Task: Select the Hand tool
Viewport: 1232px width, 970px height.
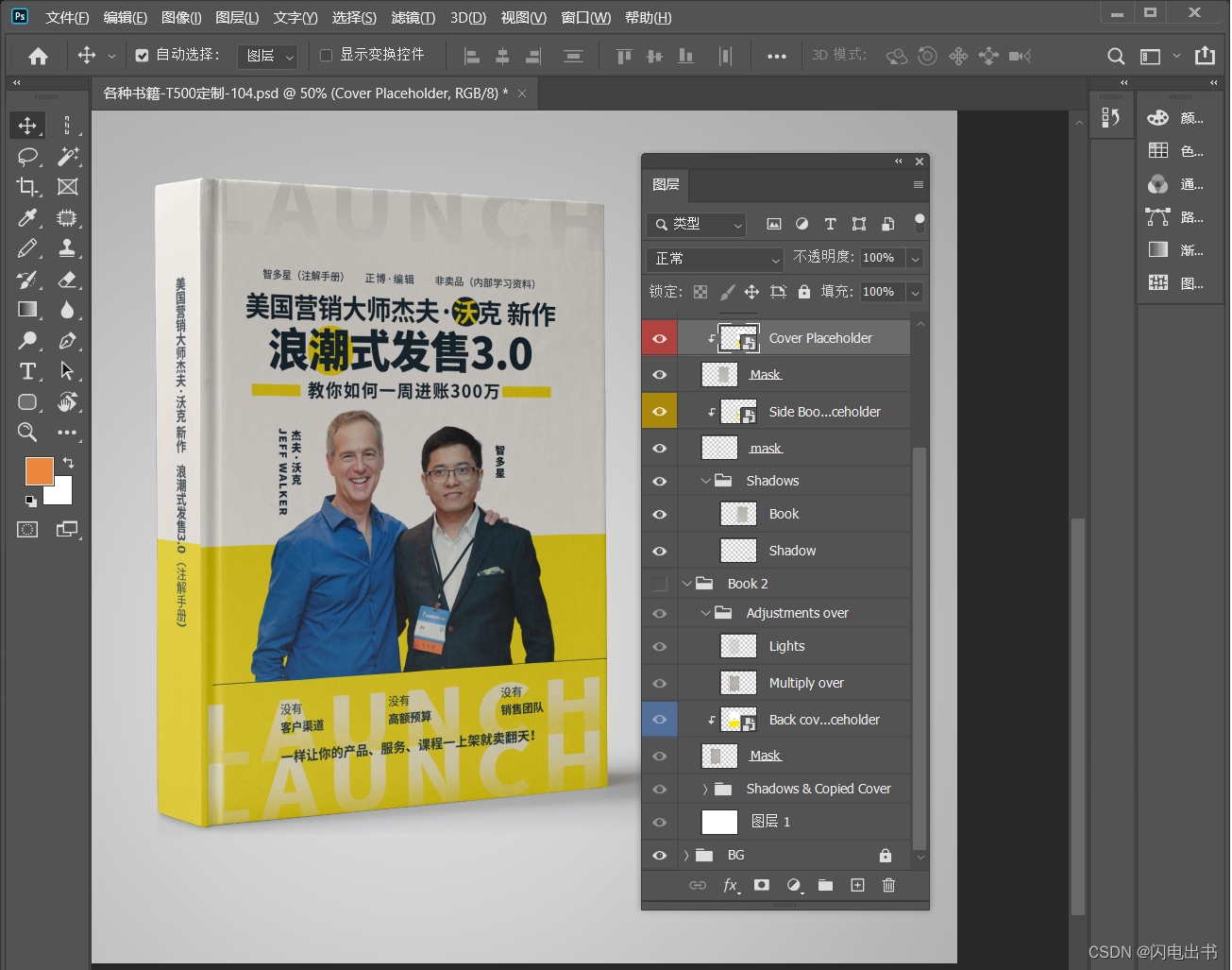Action: (67, 402)
